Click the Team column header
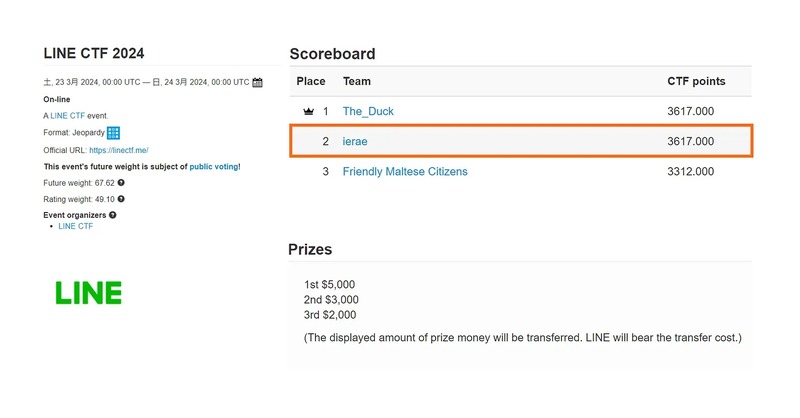 point(357,81)
